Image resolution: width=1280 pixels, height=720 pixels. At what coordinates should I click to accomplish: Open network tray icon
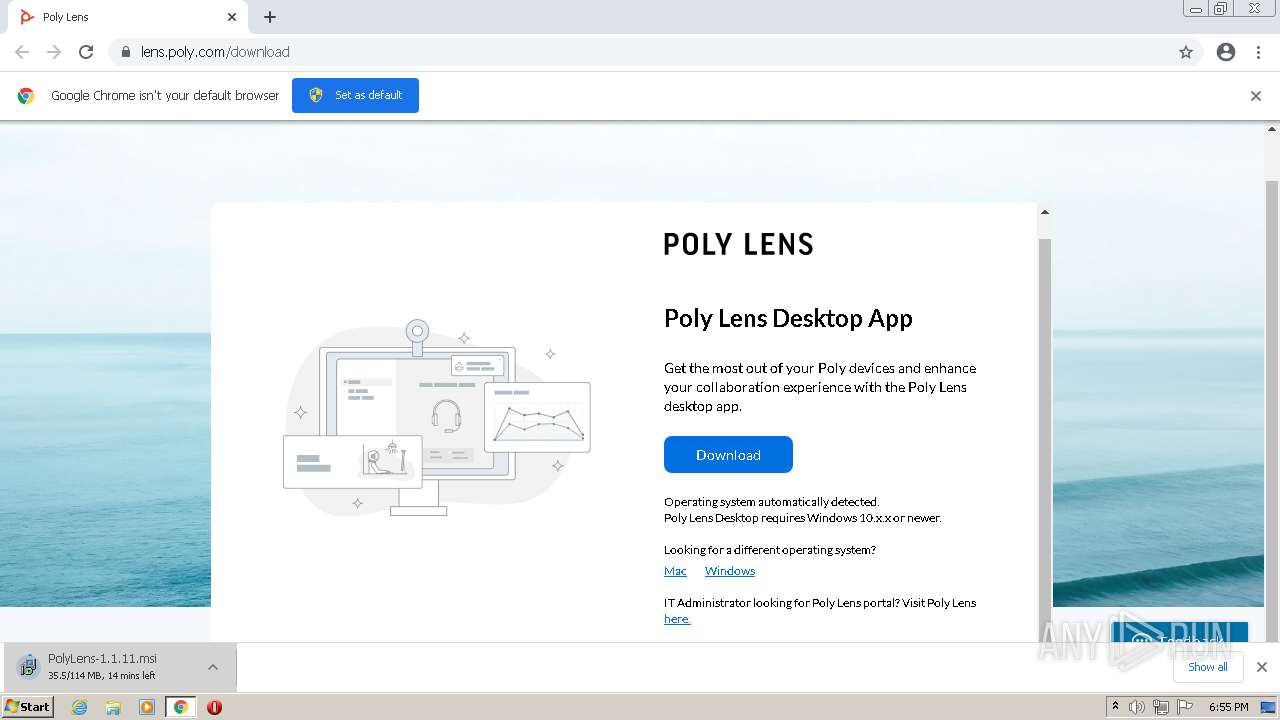point(1160,707)
